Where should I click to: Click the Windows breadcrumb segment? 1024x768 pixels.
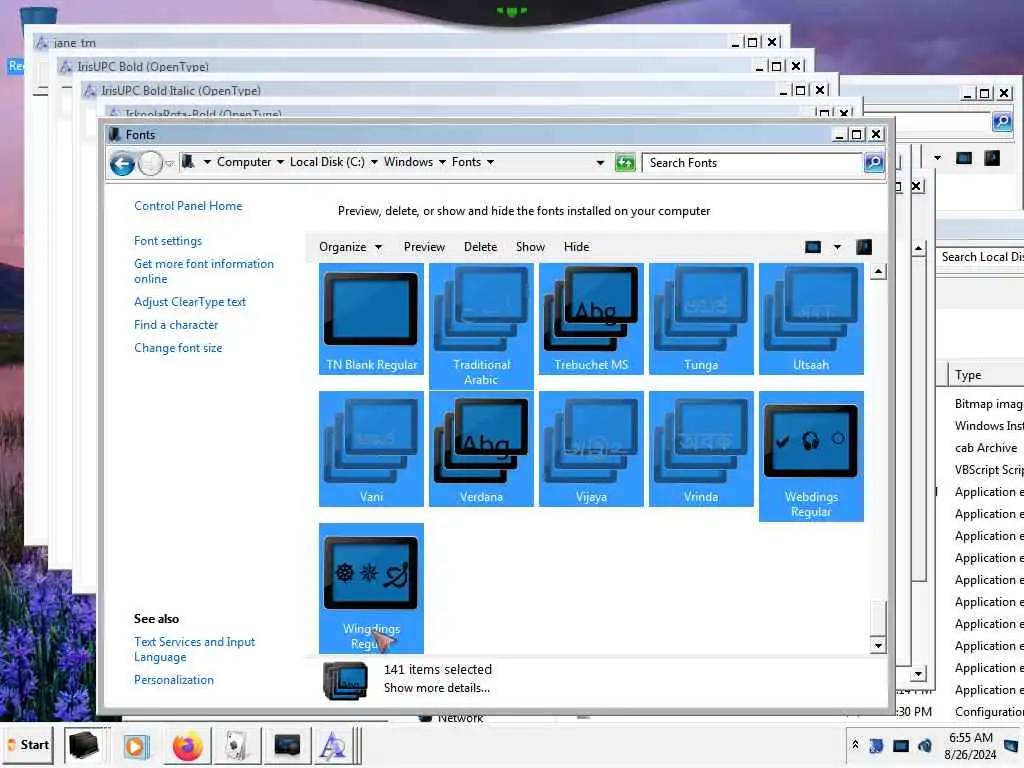(x=408, y=162)
